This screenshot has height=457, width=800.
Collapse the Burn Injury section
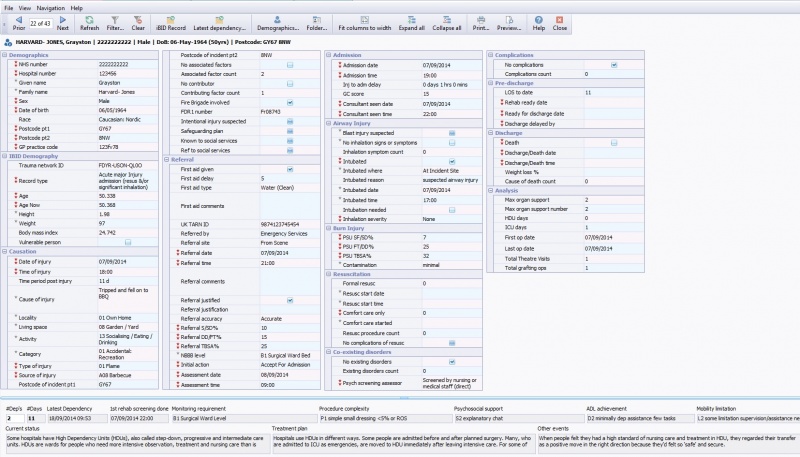point(329,228)
